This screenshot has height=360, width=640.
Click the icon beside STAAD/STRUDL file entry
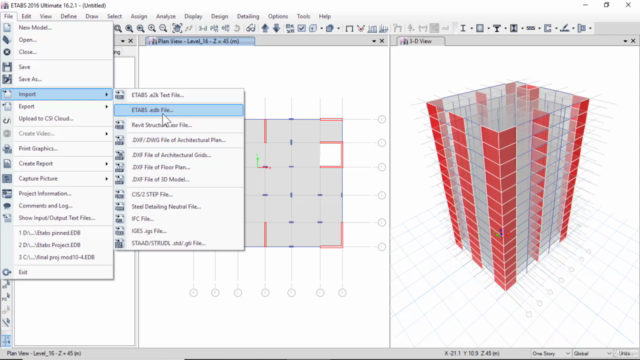tap(120, 243)
